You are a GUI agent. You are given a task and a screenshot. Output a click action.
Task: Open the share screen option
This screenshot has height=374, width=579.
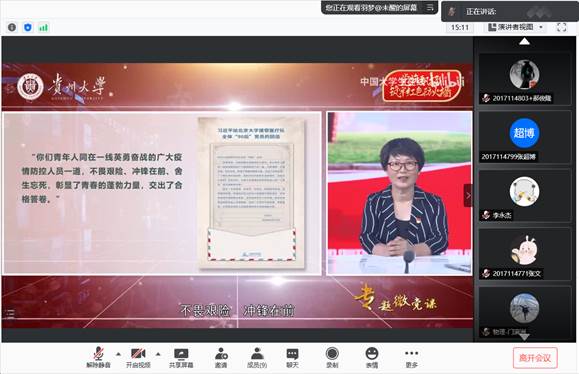point(181,357)
